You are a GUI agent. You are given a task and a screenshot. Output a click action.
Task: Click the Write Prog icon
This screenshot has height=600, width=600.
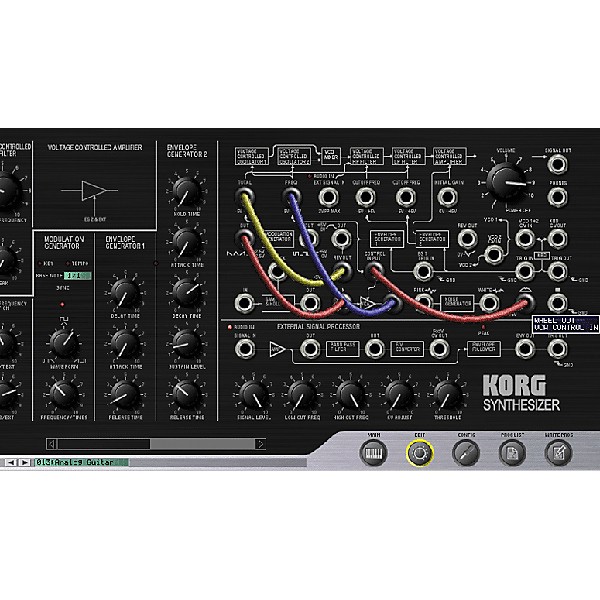pyautogui.click(x=558, y=453)
